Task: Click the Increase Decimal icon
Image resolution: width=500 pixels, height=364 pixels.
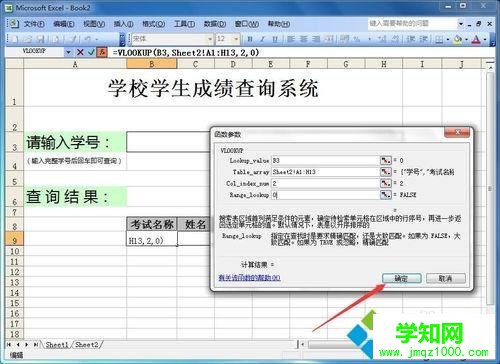Action: (x=382, y=39)
